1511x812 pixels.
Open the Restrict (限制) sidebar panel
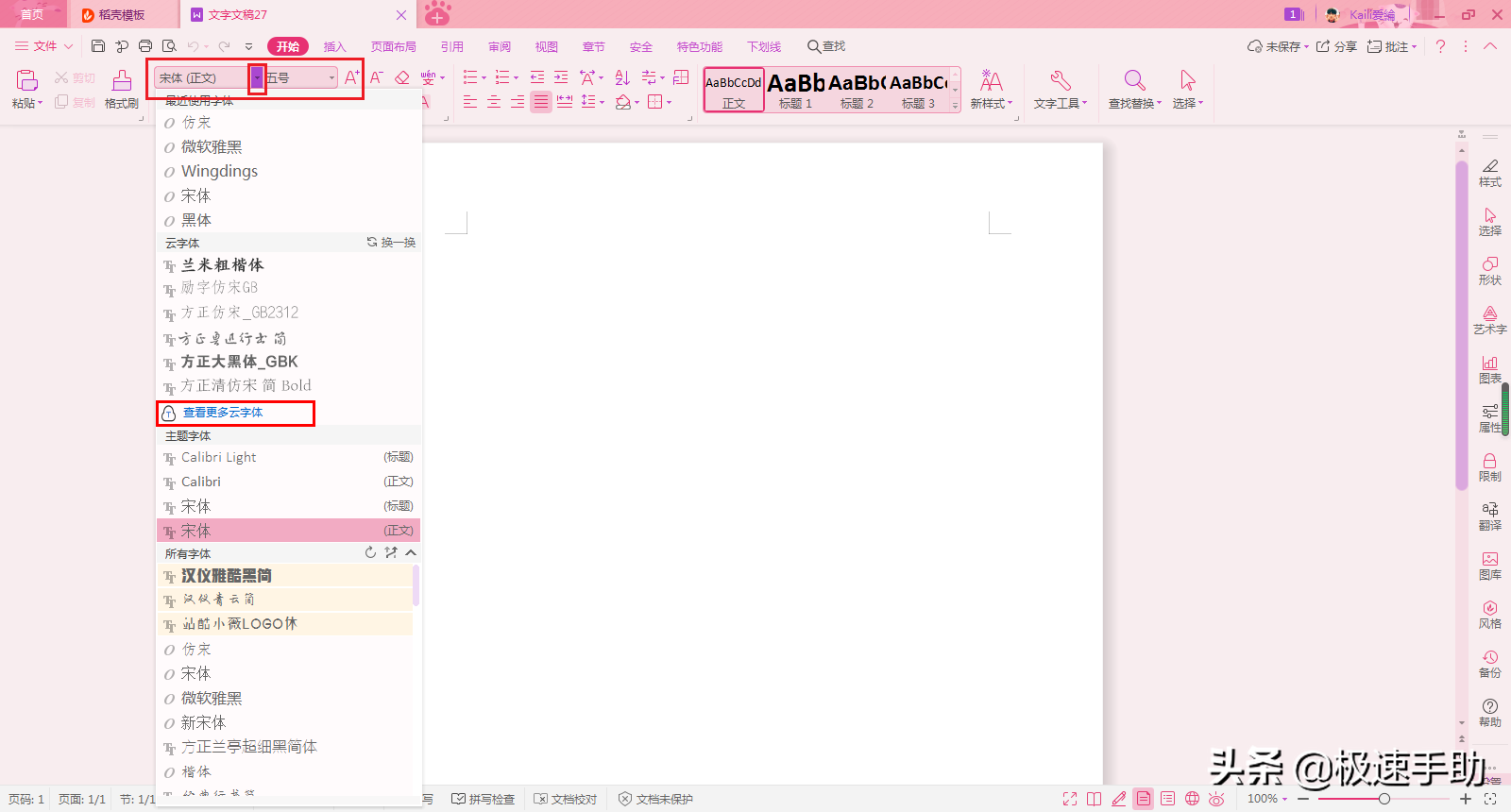pyautogui.click(x=1490, y=467)
